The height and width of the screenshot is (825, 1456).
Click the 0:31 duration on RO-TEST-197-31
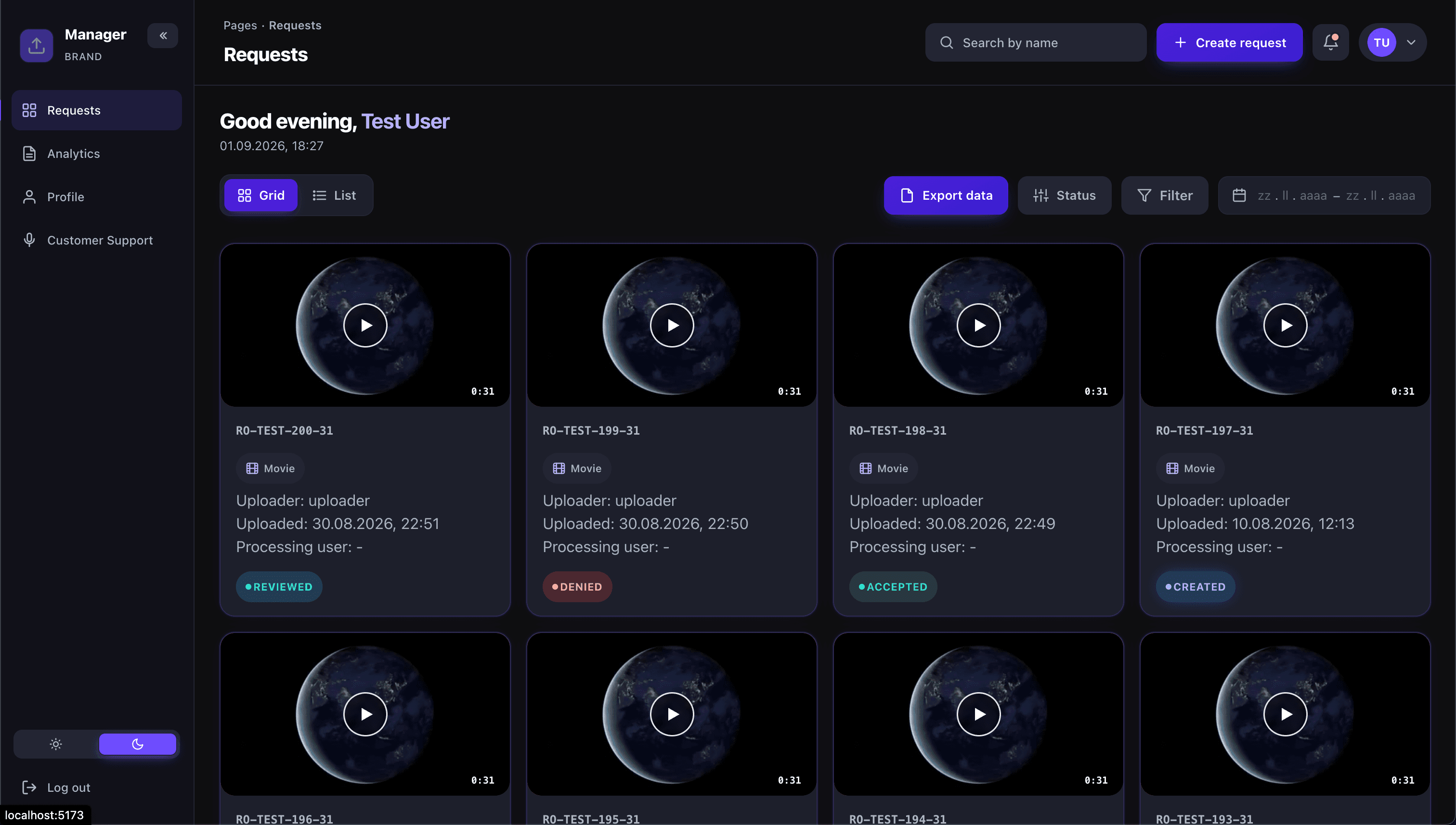[x=1403, y=391]
